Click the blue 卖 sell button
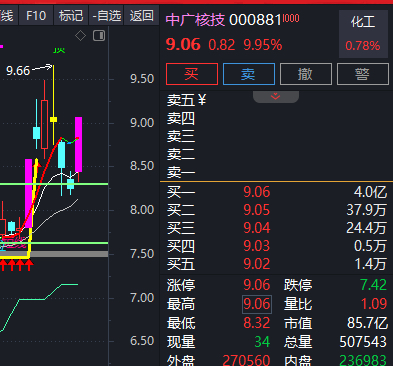The height and width of the screenshot is (366, 393). tap(249, 74)
